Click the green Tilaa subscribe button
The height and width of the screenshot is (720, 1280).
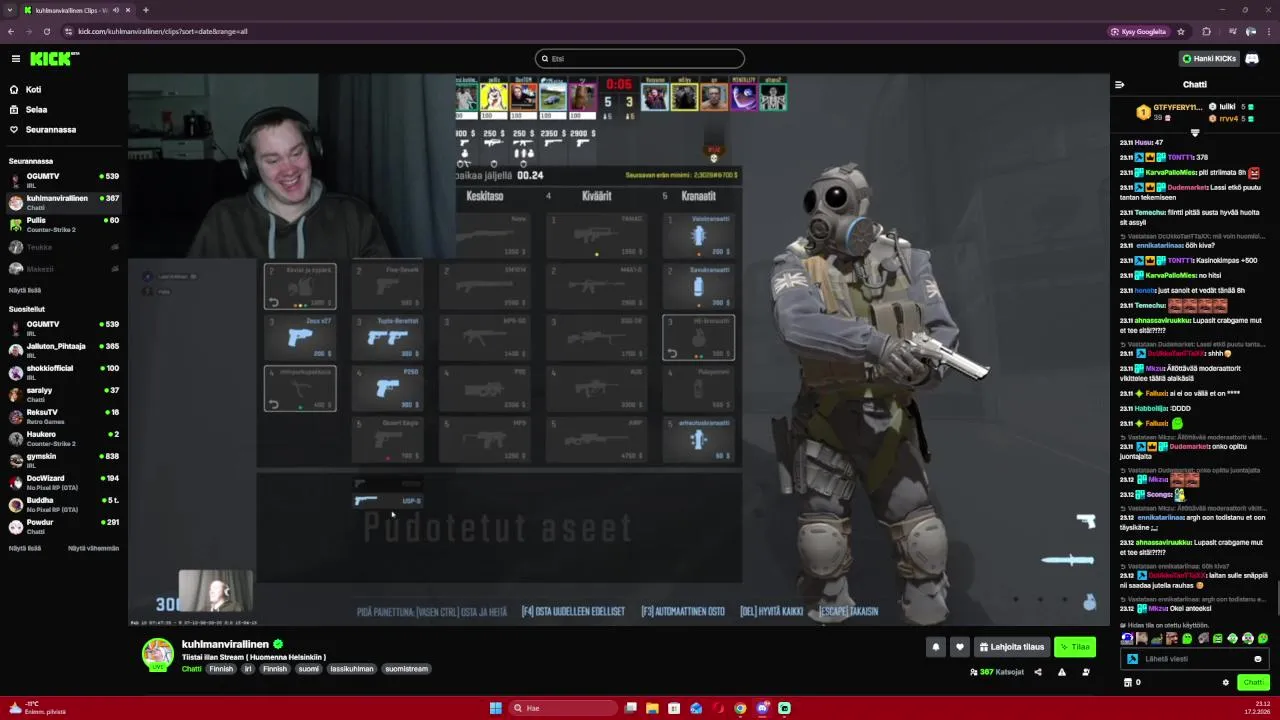pyautogui.click(x=1075, y=647)
